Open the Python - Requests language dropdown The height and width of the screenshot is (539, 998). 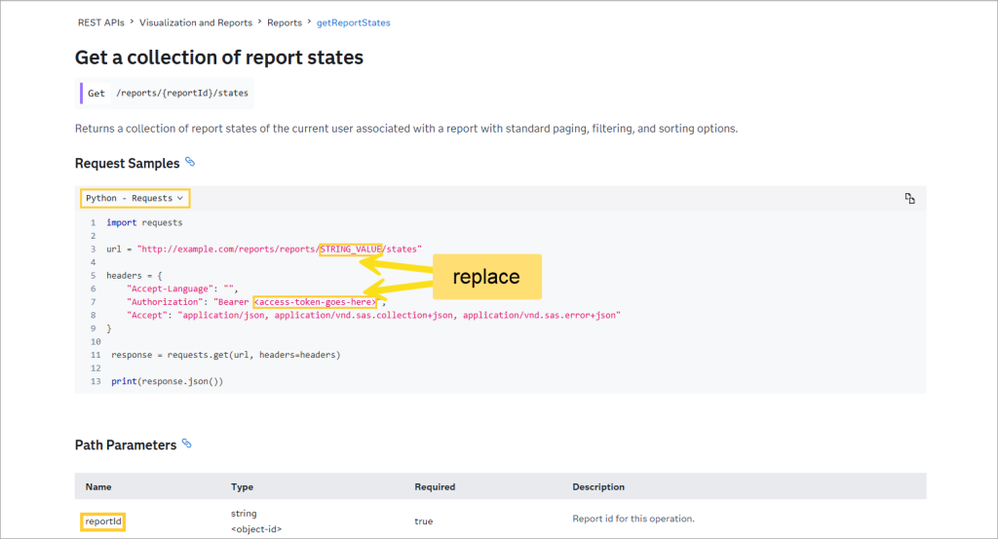(x=134, y=198)
